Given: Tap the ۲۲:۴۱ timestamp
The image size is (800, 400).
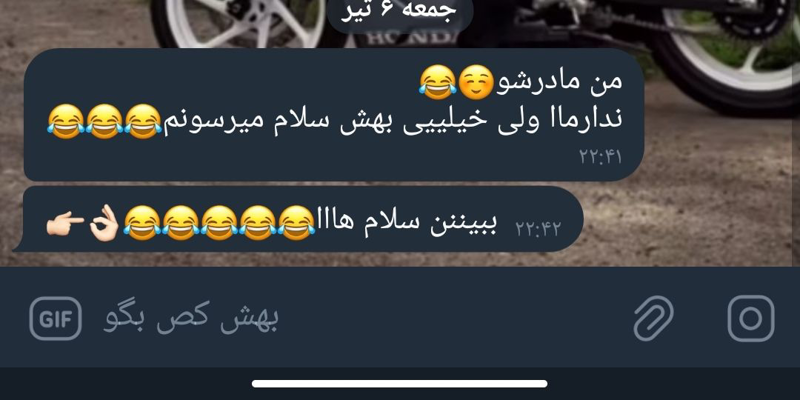Looking at the screenshot, I should (x=601, y=157).
